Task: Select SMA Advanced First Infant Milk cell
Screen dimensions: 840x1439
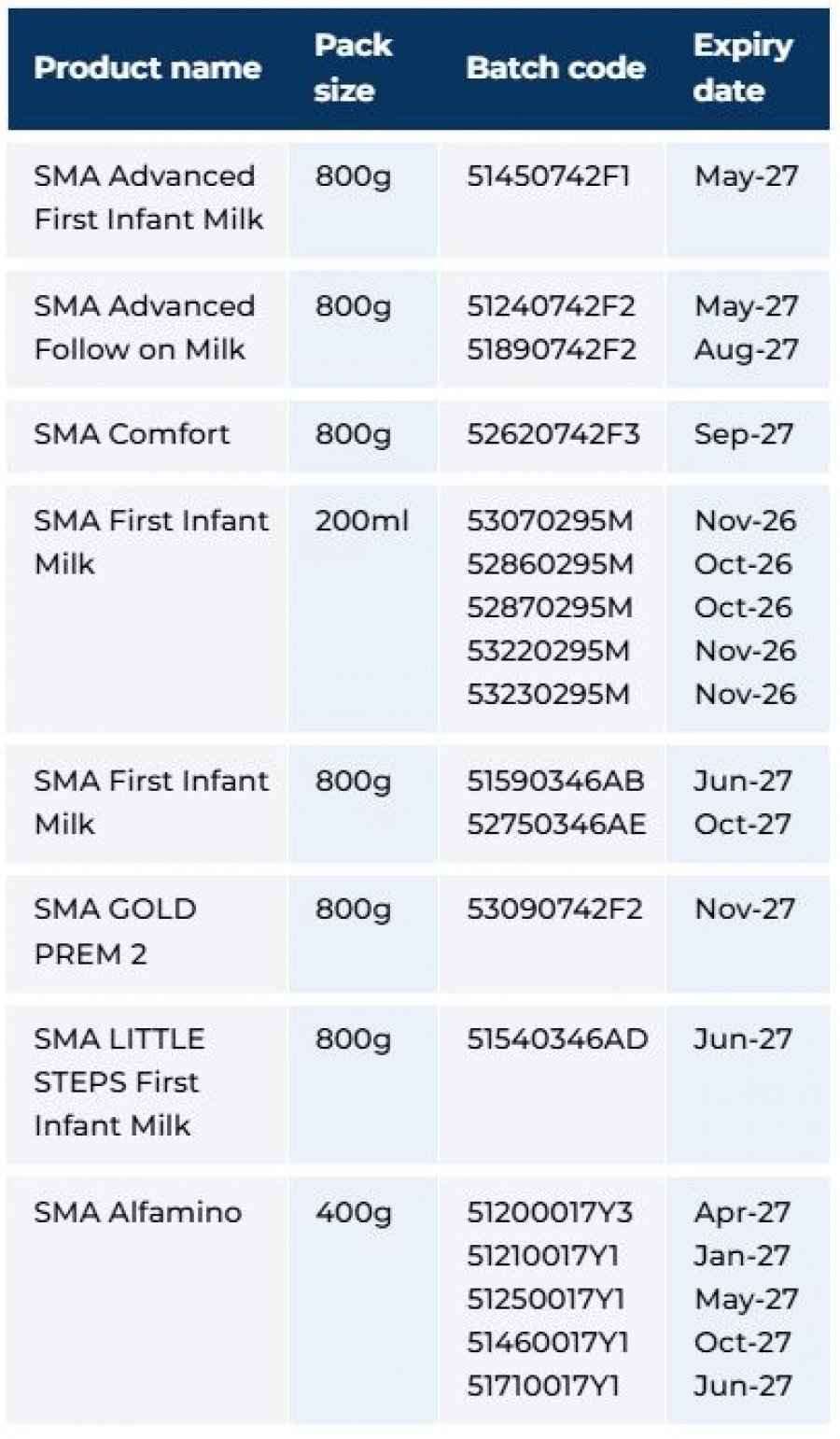Action: point(148,197)
